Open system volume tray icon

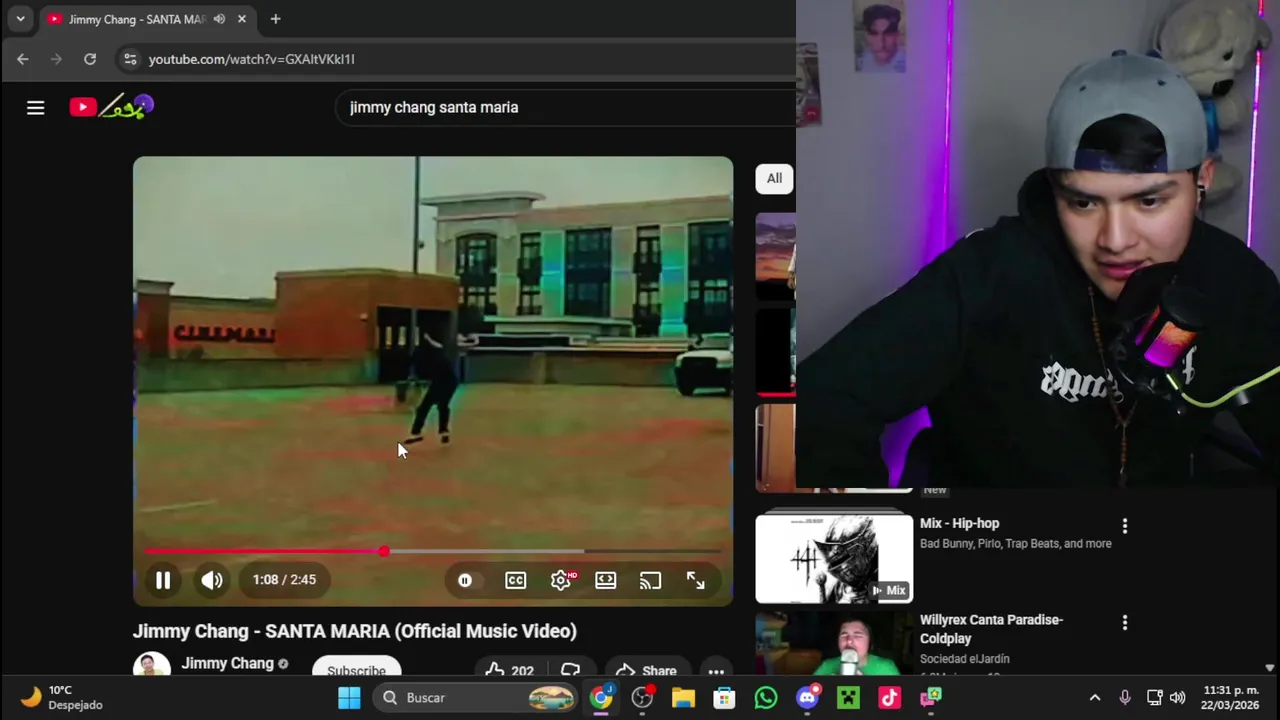pyautogui.click(x=1178, y=698)
